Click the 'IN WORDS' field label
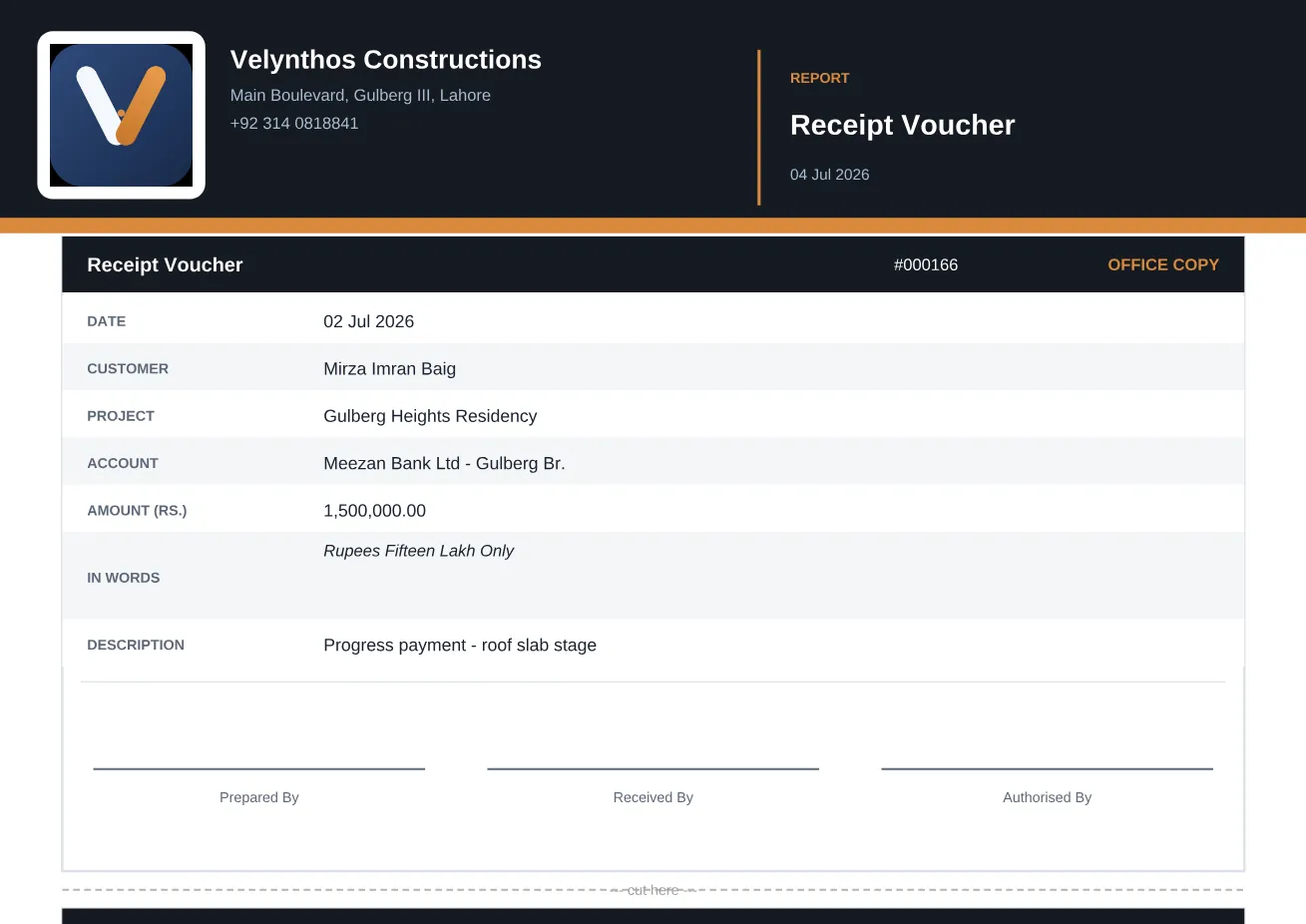1306x924 pixels. 124,578
